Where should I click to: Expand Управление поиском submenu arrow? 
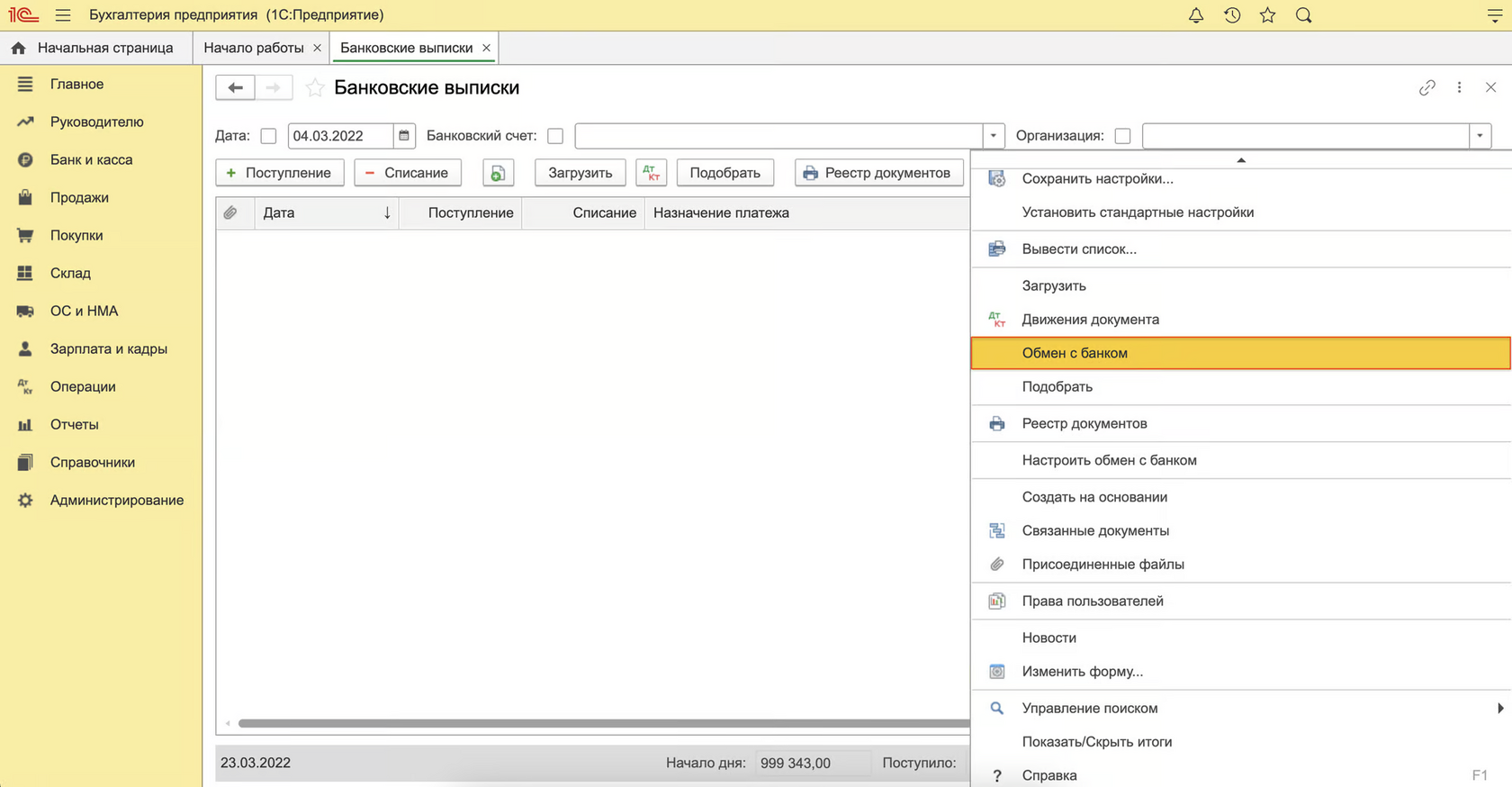pos(1500,708)
